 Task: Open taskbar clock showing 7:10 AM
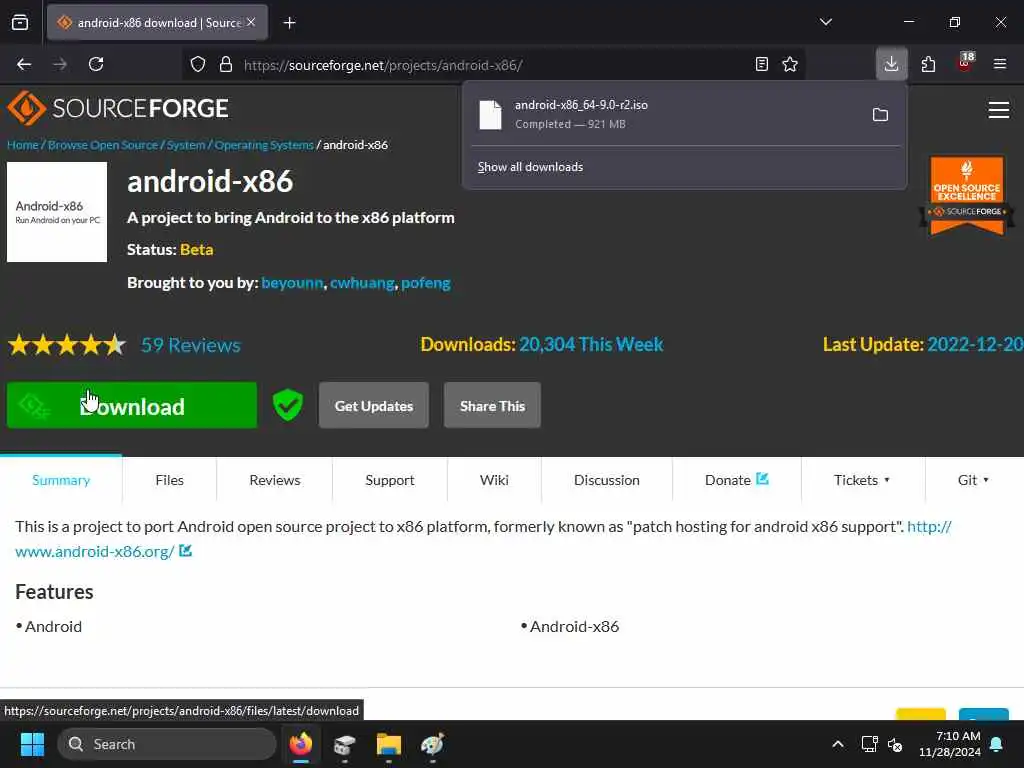[950, 744]
